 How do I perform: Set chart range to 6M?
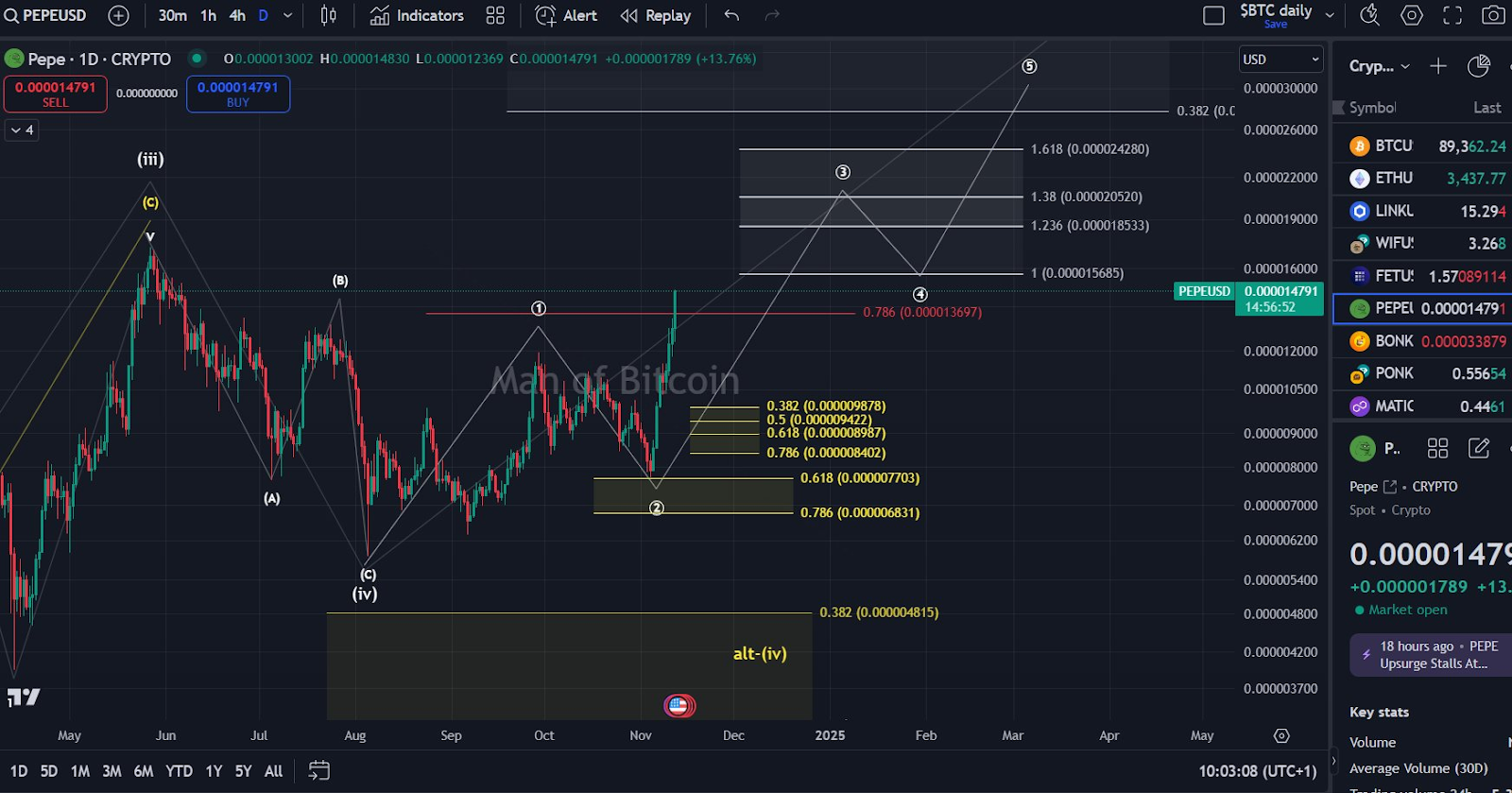144,771
